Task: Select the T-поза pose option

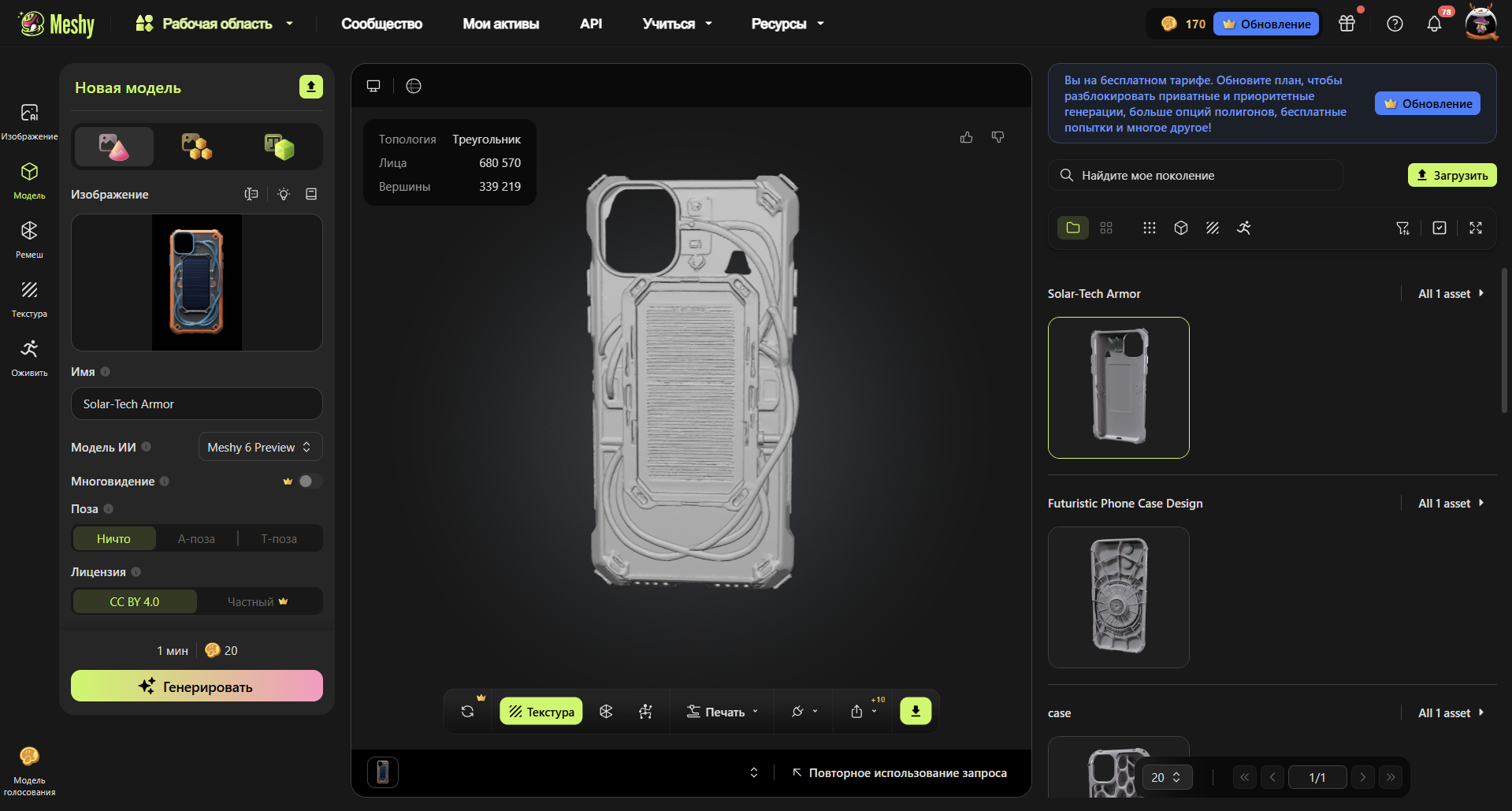Action: [279, 539]
